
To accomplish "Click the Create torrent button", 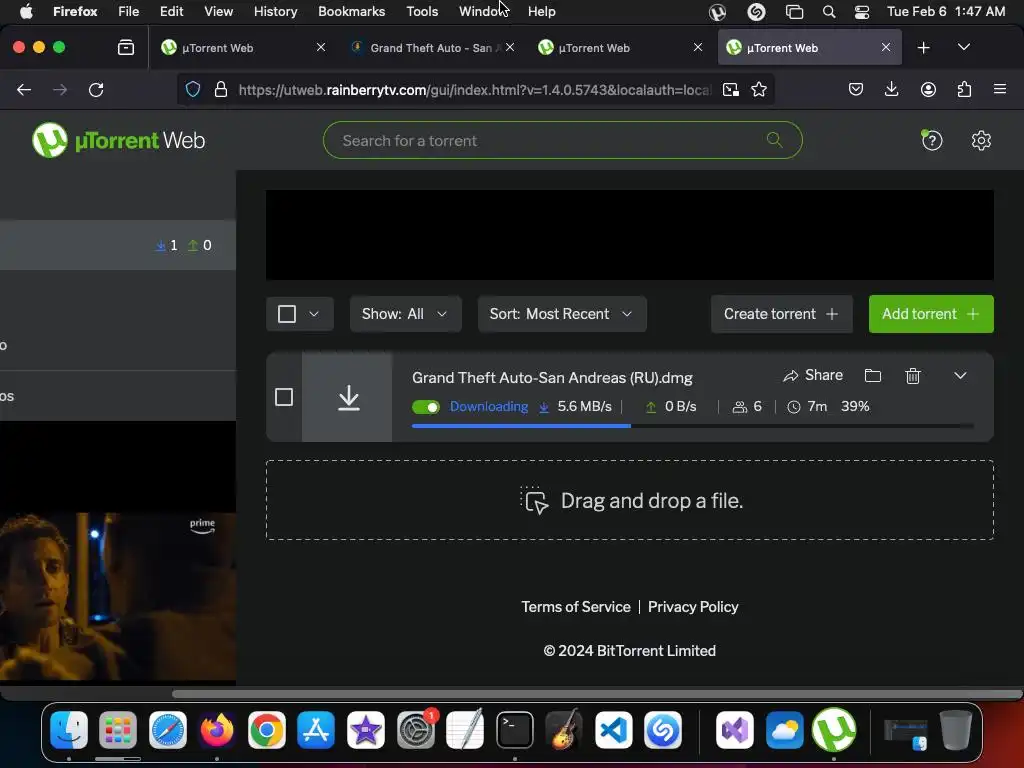I will point(782,314).
